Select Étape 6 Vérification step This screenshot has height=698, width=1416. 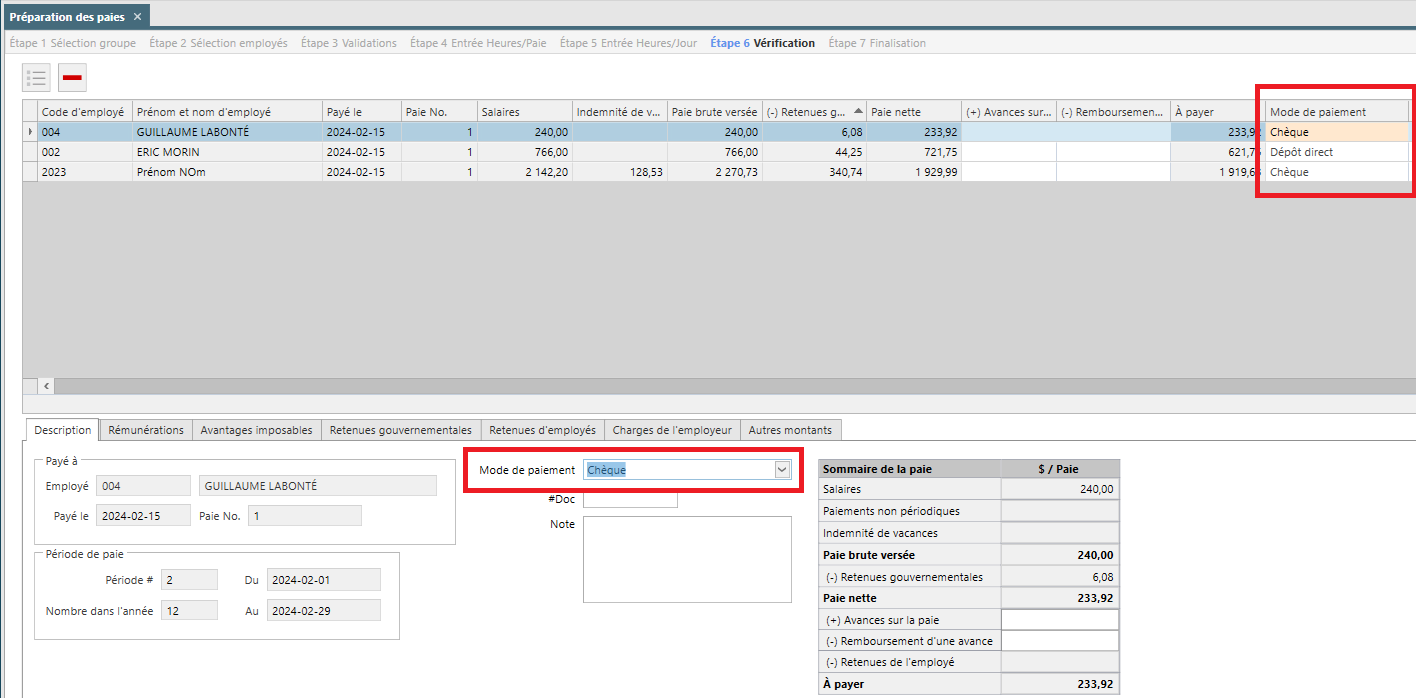762,43
